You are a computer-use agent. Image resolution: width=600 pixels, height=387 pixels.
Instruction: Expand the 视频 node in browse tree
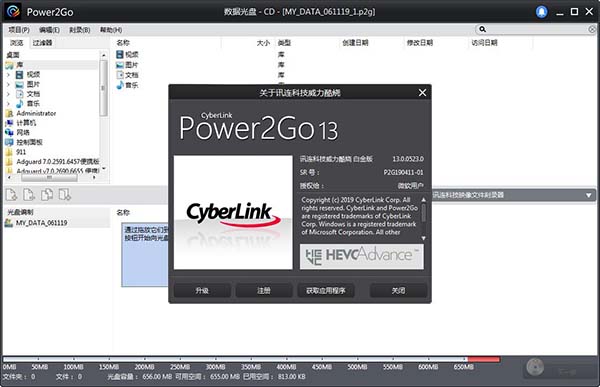point(8,75)
